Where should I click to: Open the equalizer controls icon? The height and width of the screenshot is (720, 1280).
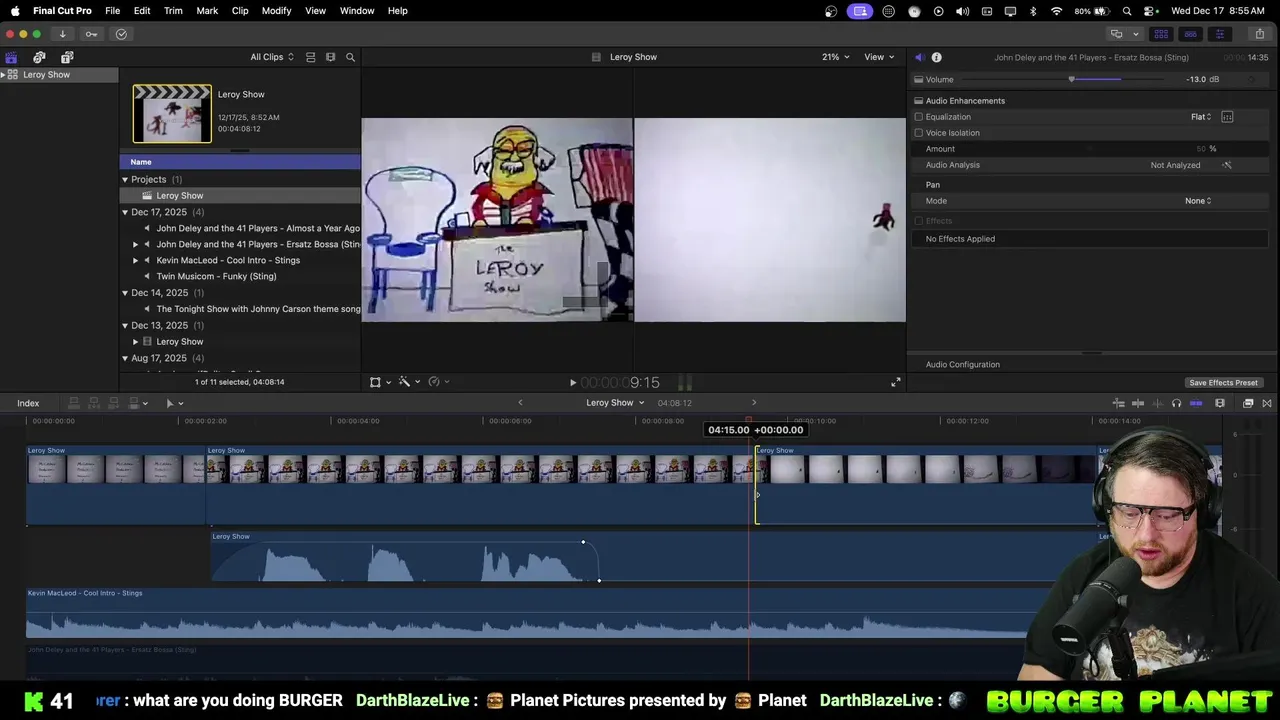1227,117
